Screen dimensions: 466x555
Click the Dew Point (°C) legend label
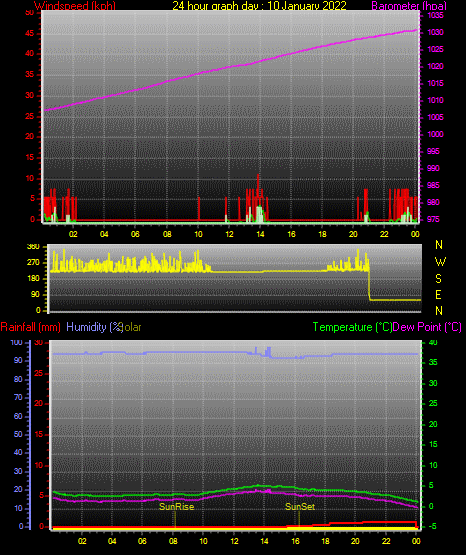[x=427, y=327]
